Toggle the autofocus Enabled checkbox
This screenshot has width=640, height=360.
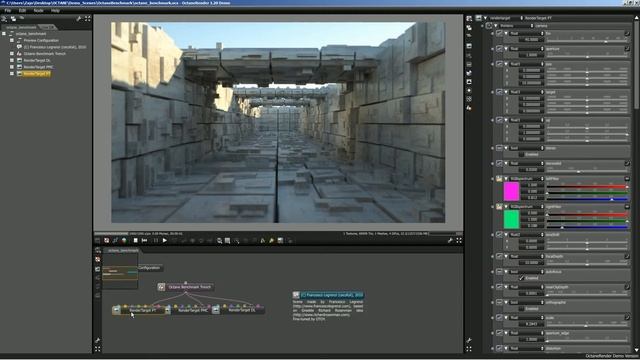(521, 278)
